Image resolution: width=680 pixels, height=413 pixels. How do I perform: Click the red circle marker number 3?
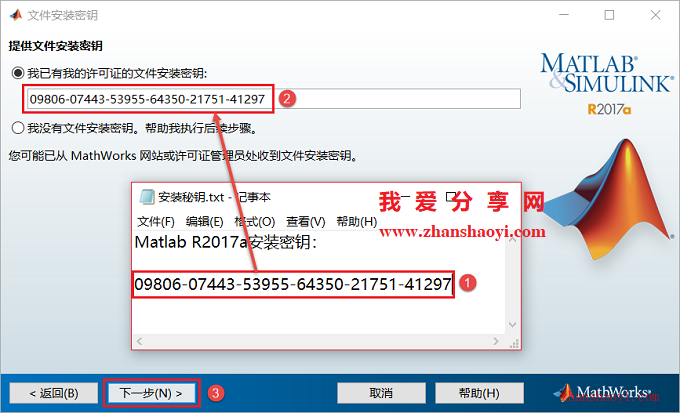(216, 393)
